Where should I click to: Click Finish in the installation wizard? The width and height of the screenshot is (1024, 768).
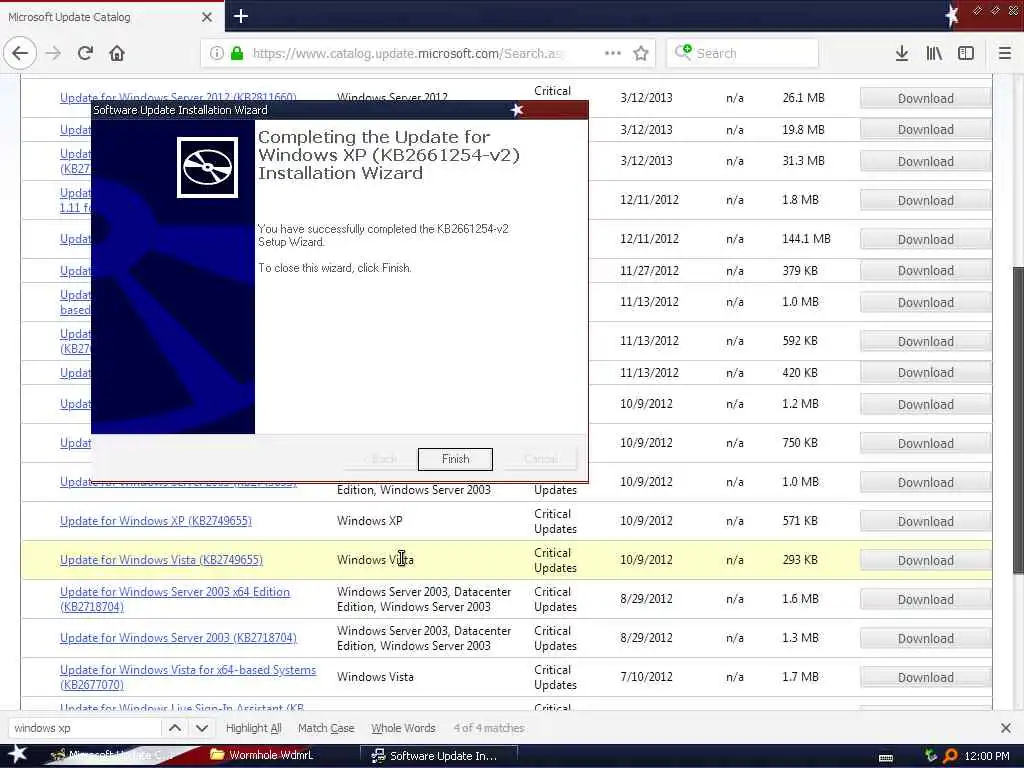pyautogui.click(x=455, y=459)
